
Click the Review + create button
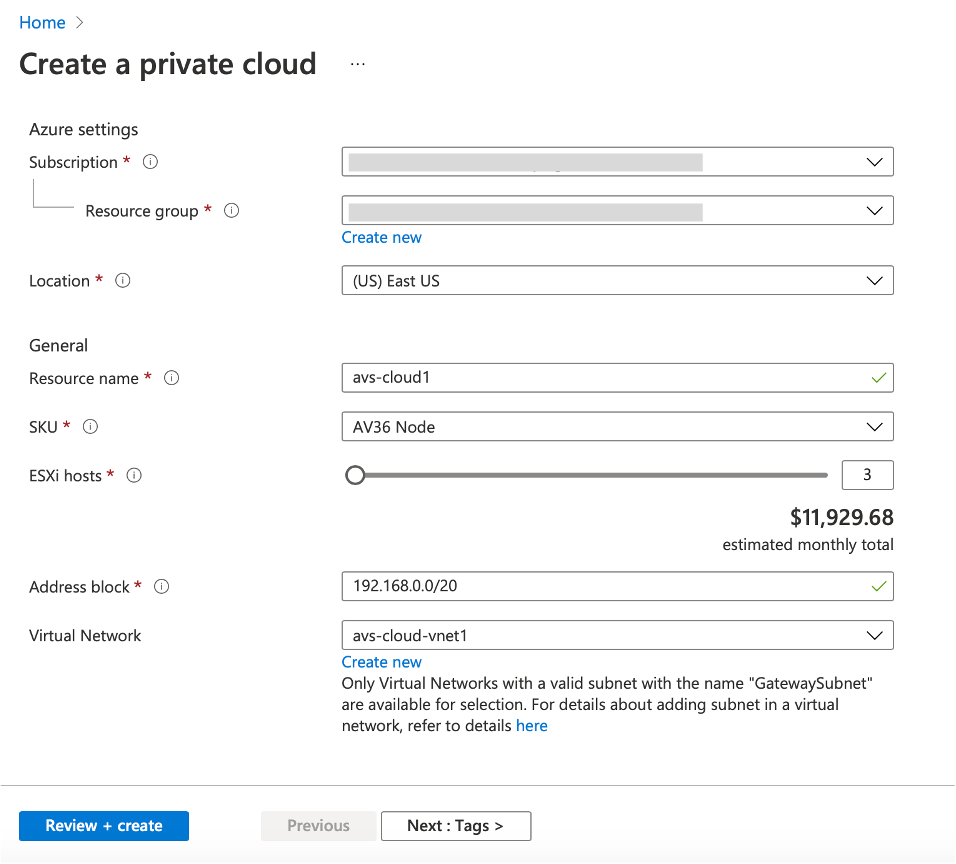pos(104,826)
